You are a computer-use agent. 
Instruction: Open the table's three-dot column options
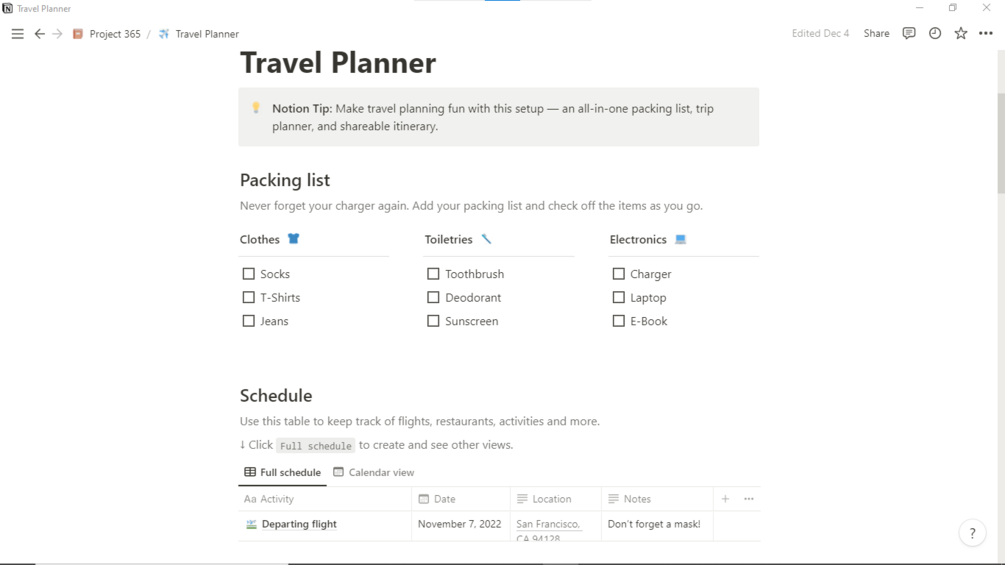(x=749, y=499)
